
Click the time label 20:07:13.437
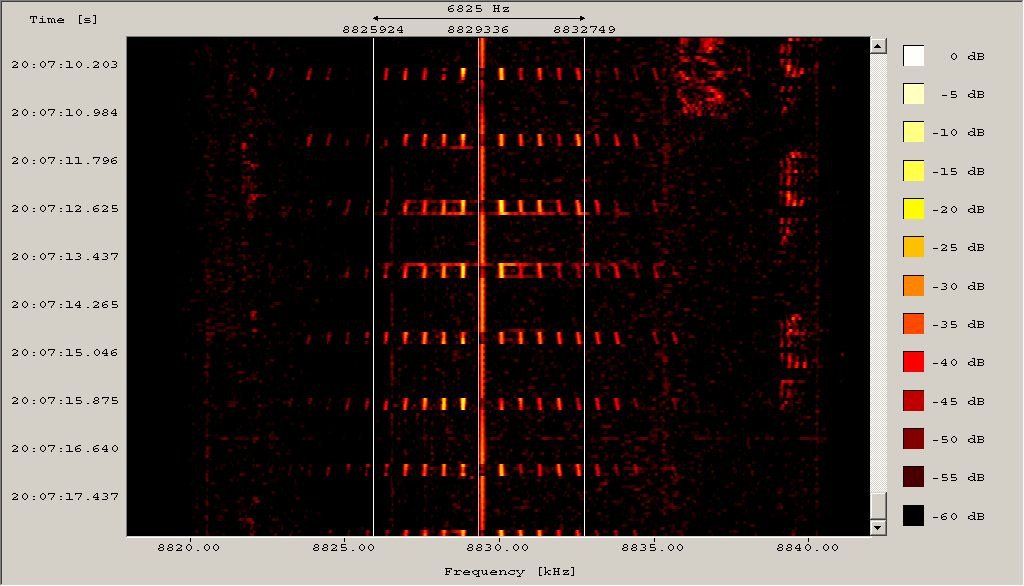tap(65, 256)
